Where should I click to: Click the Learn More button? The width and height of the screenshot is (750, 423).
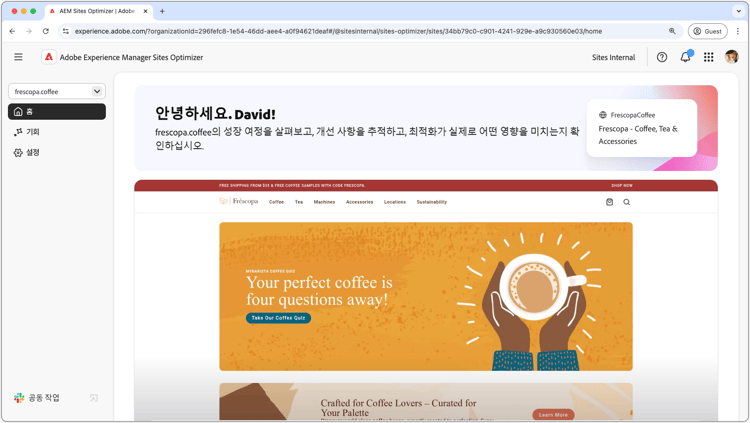click(553, 415)
